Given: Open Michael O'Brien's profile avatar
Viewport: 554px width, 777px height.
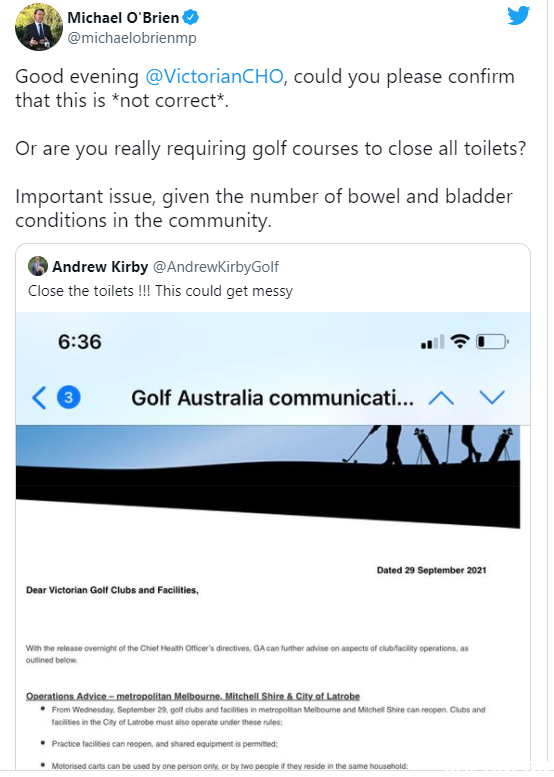Looking at the screenshot, I should (38, 26).
